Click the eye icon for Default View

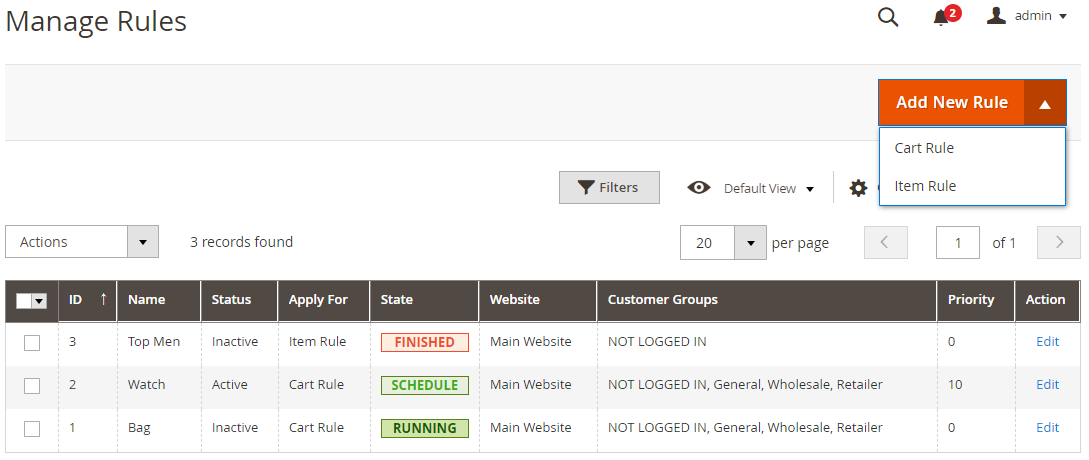[699, 188]
